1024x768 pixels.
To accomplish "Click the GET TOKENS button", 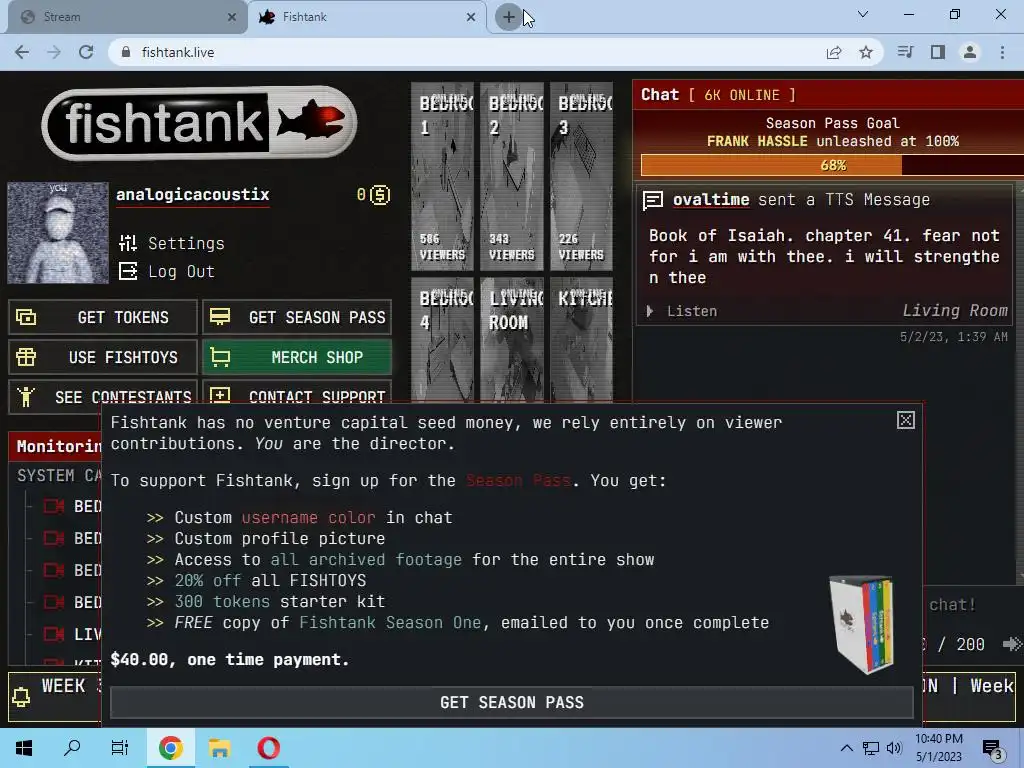I will [103, 317].
